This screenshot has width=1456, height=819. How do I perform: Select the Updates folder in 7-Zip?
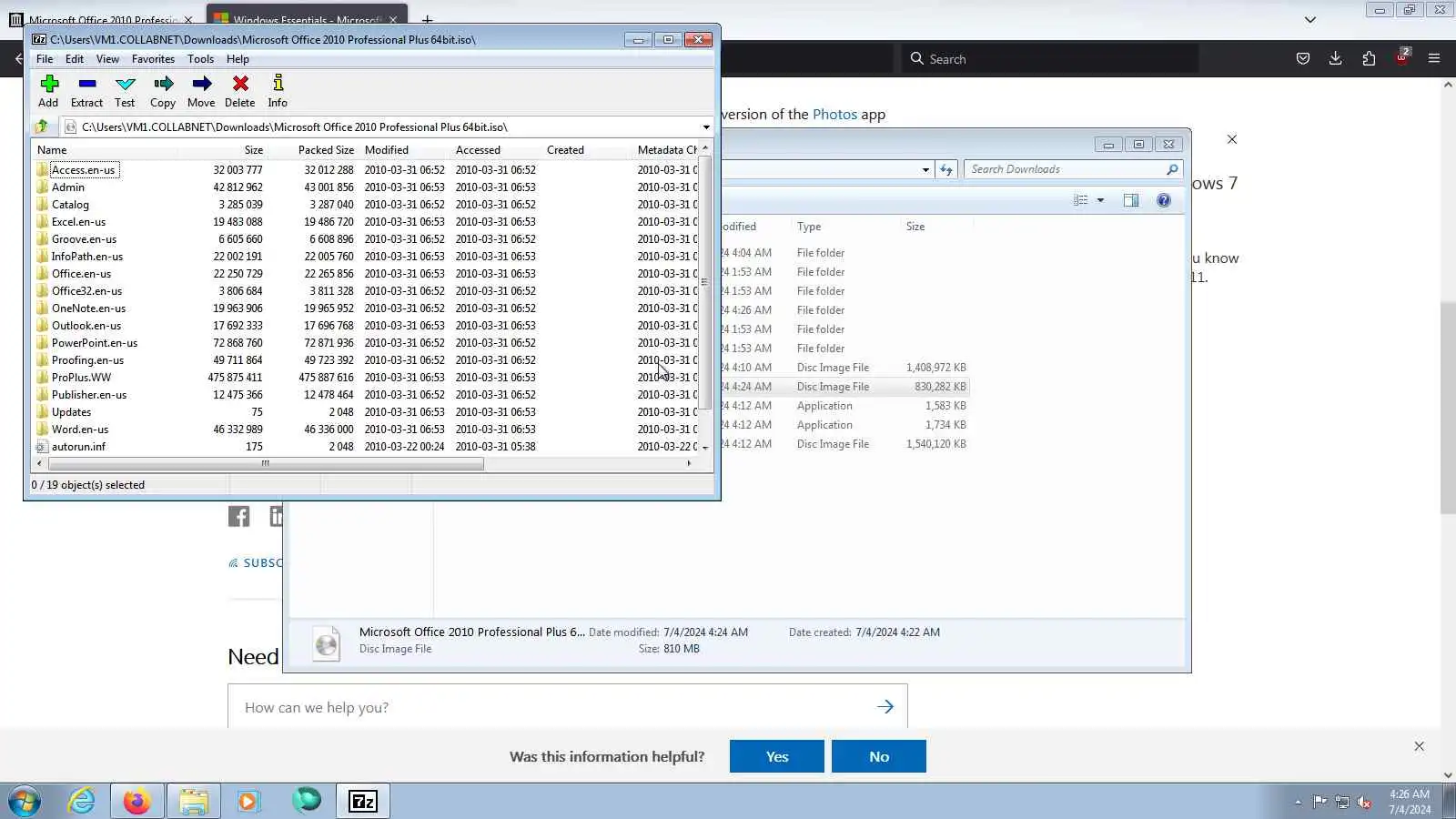71,412
